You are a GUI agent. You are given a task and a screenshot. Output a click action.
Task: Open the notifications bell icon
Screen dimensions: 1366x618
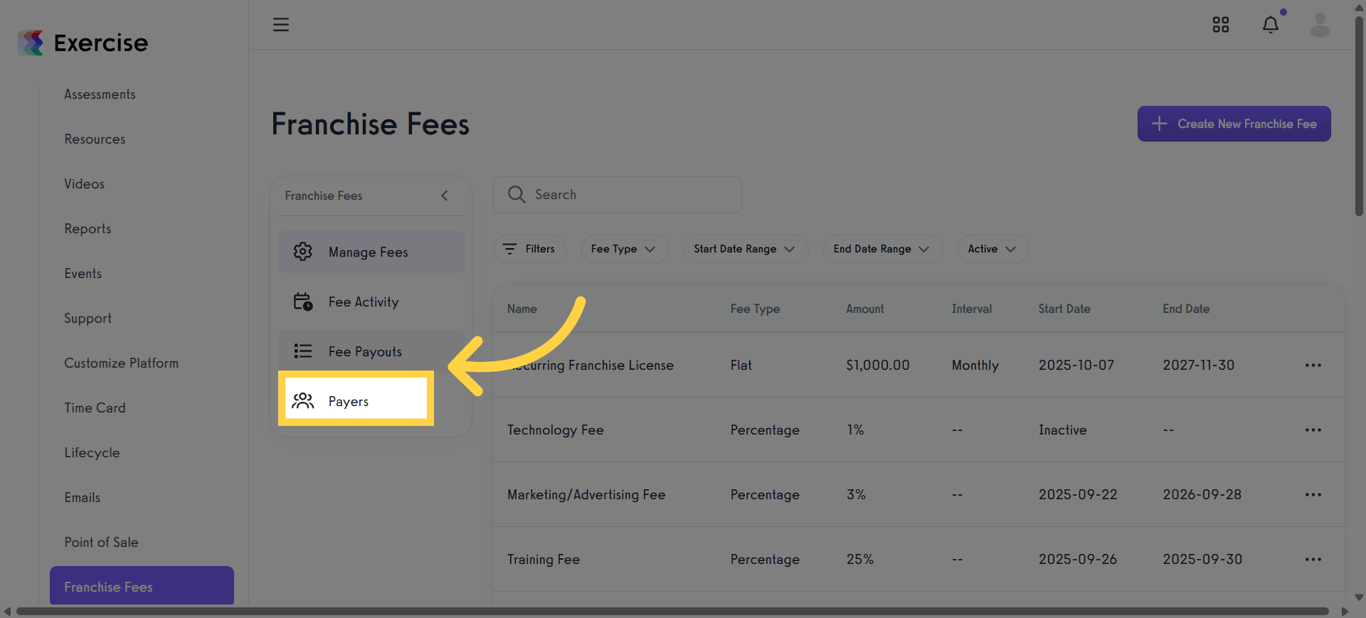tap(1270, 24)
